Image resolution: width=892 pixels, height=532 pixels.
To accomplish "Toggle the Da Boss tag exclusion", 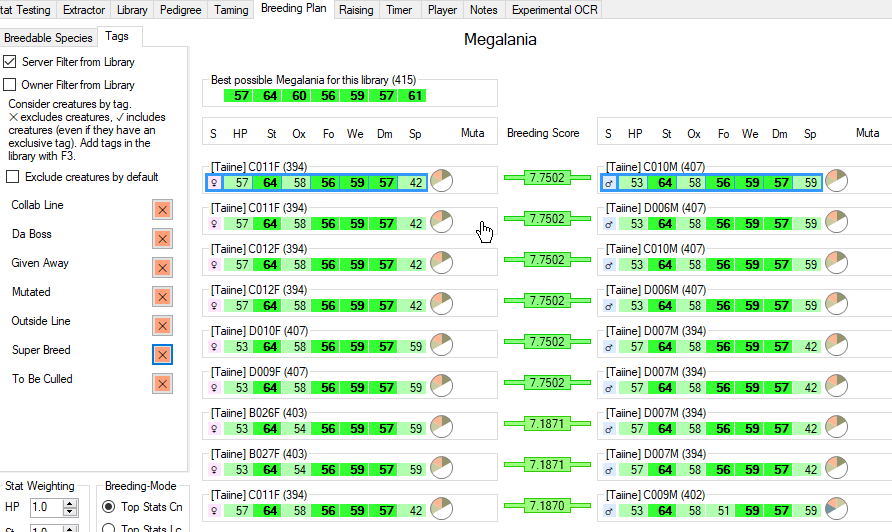I will point(162,238).
